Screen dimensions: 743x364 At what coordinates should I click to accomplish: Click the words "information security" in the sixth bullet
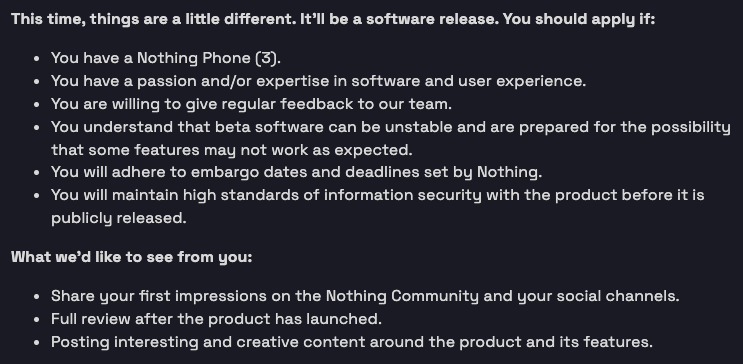pyautogui.click(x=402, y=195)
